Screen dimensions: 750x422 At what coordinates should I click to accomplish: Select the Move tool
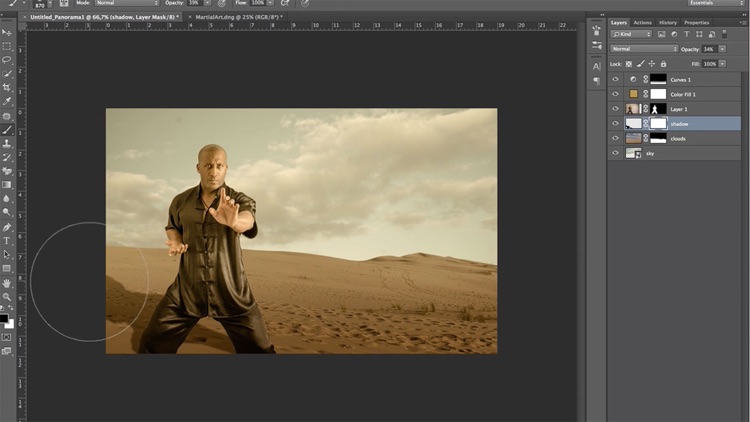click(7, 32)
